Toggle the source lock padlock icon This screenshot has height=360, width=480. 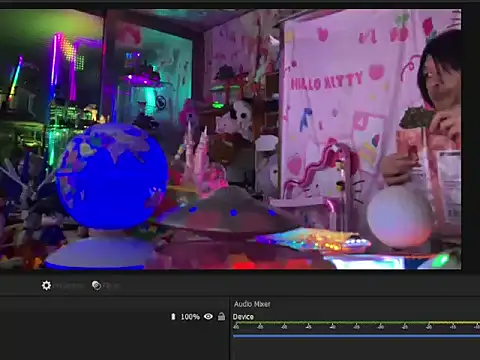221,316
